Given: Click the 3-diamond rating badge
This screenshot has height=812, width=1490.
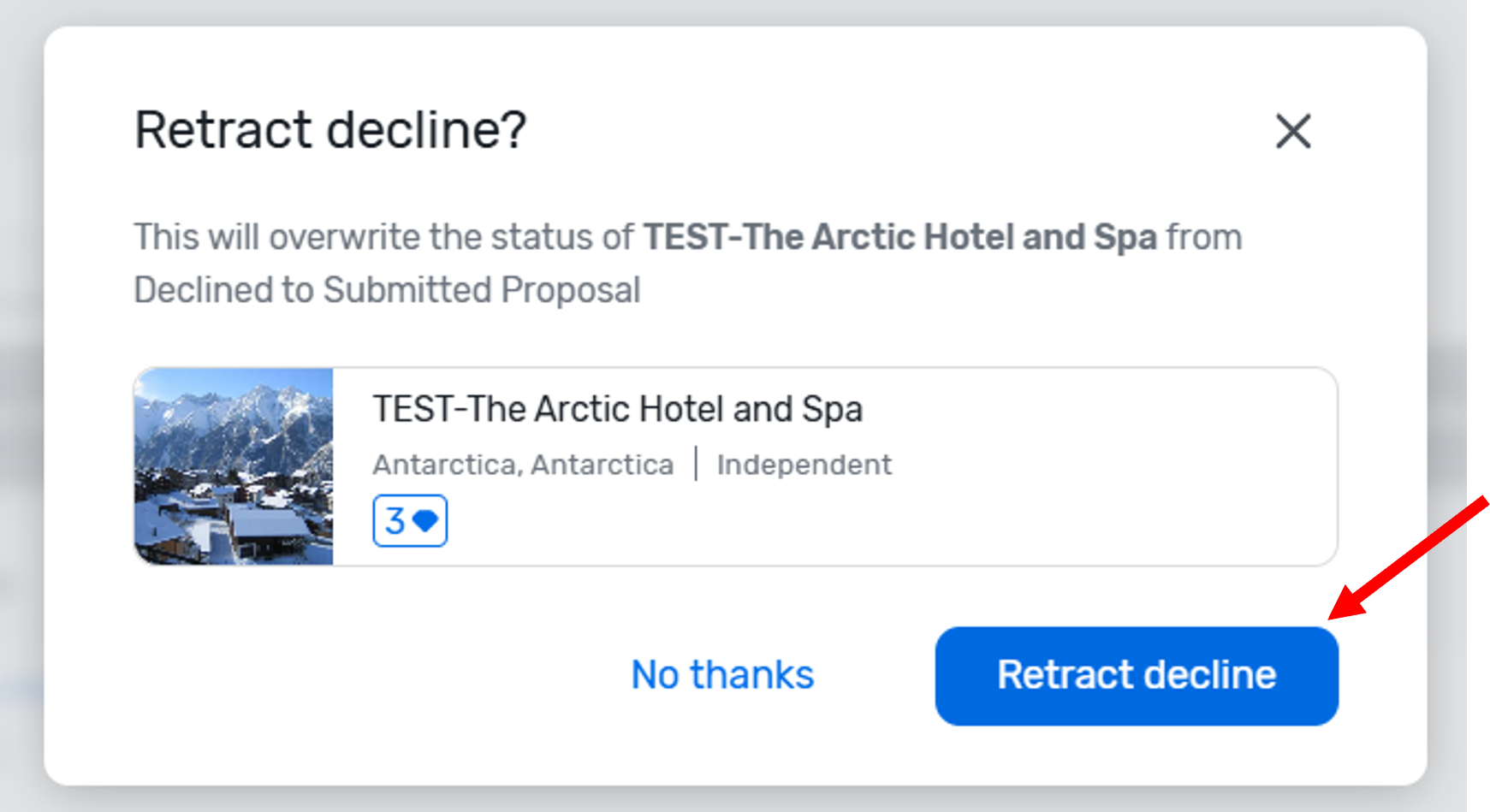Looking at the screenshot, I should tap(411, 519).
